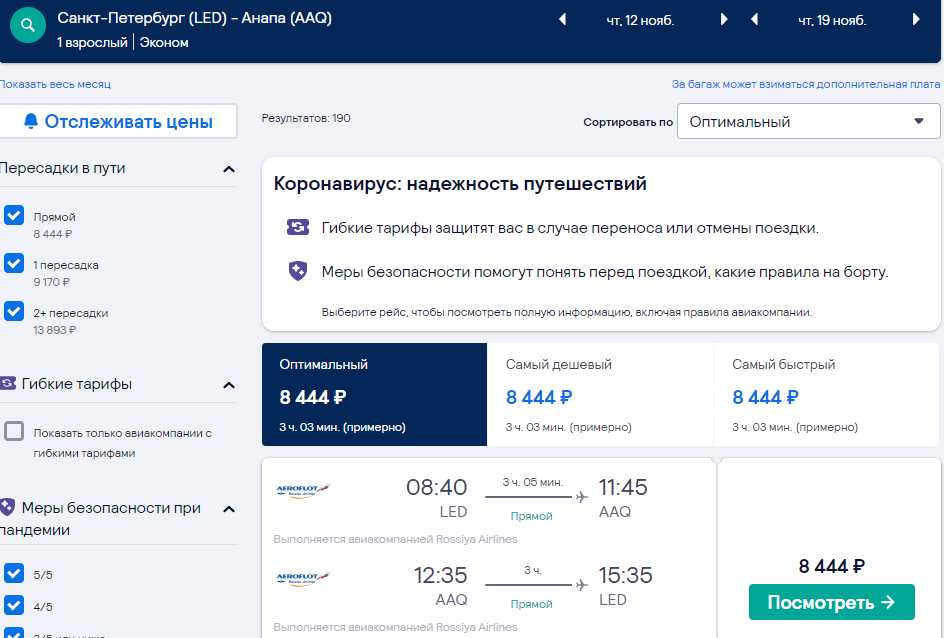The width and height of the screenshot is (944, 638).
Task: Uncheck the Прямой direct flights checkbox
Action: click(14, 215)
